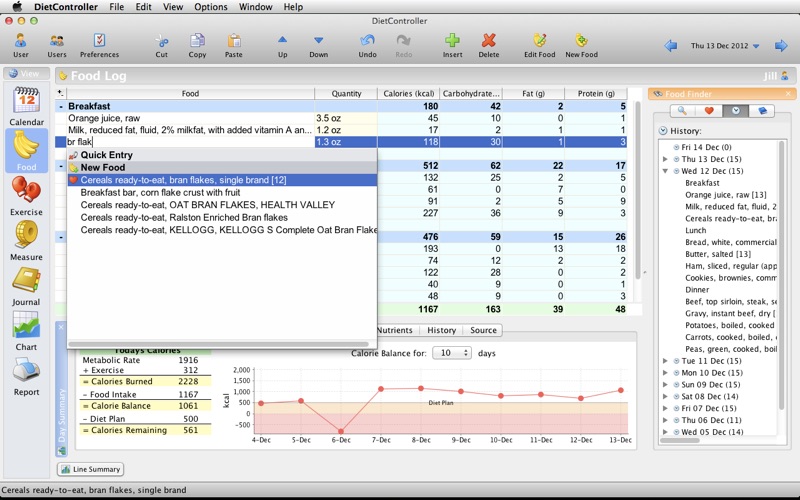Click the food name field containing br flak
Screen dimensions: 800x500
[190, 142]
